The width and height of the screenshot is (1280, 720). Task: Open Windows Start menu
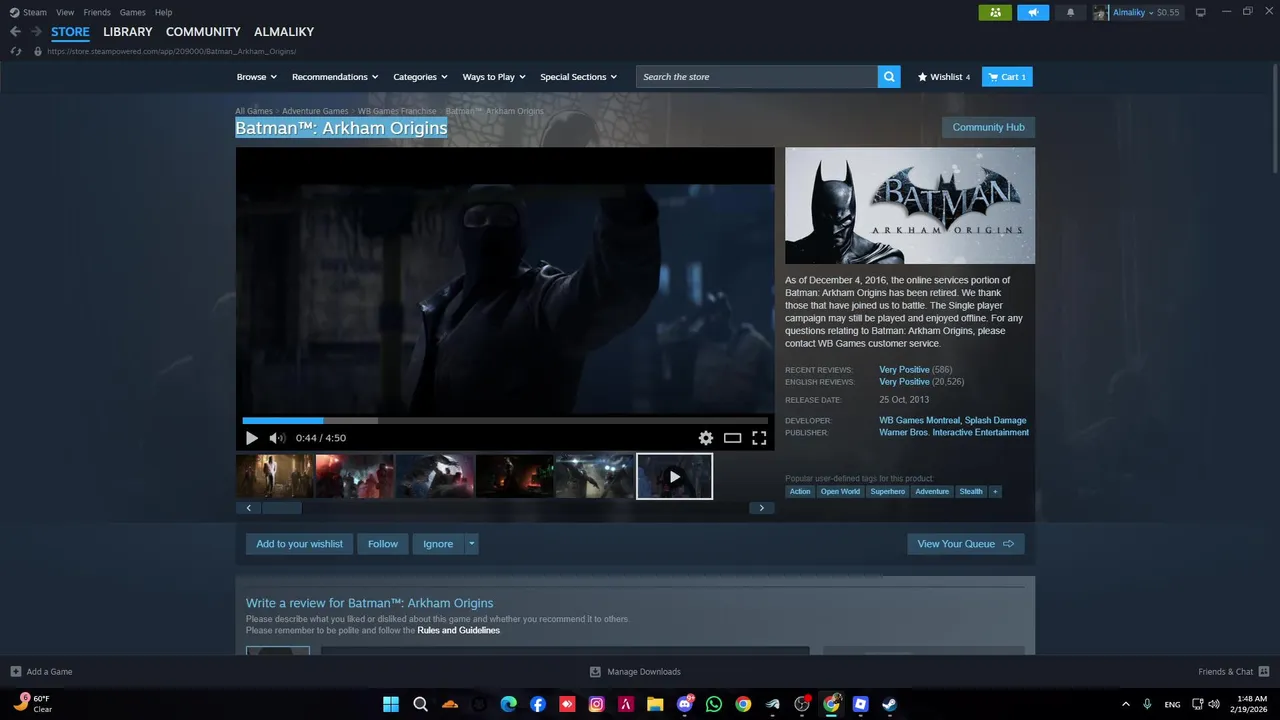(x=391, y=704)
